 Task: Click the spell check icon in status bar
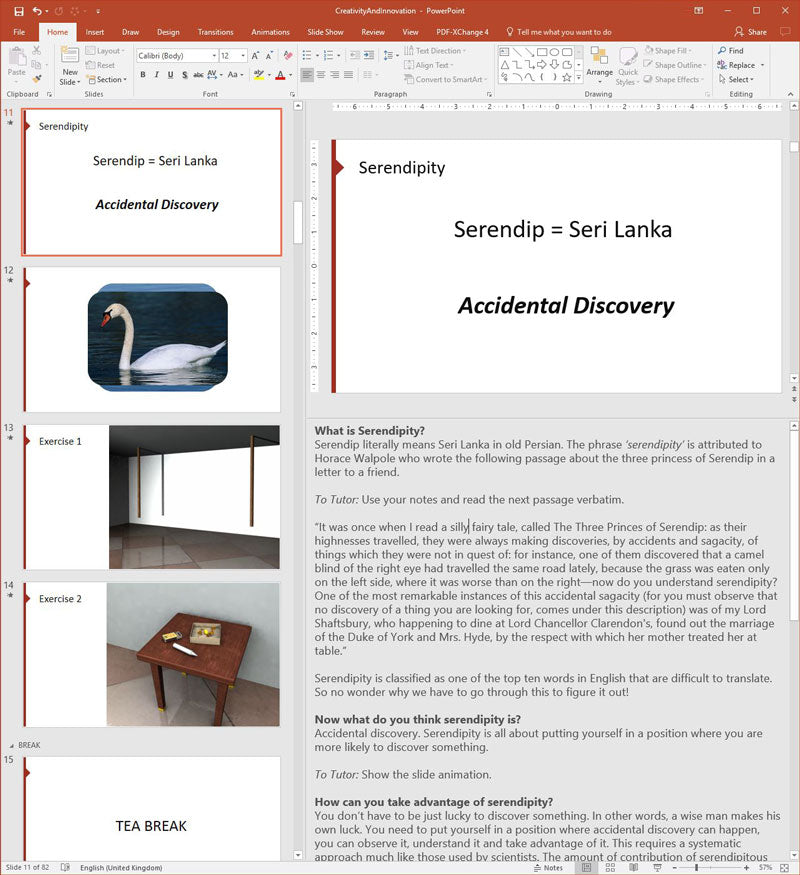pyautogui.click(x=65, y=868)
